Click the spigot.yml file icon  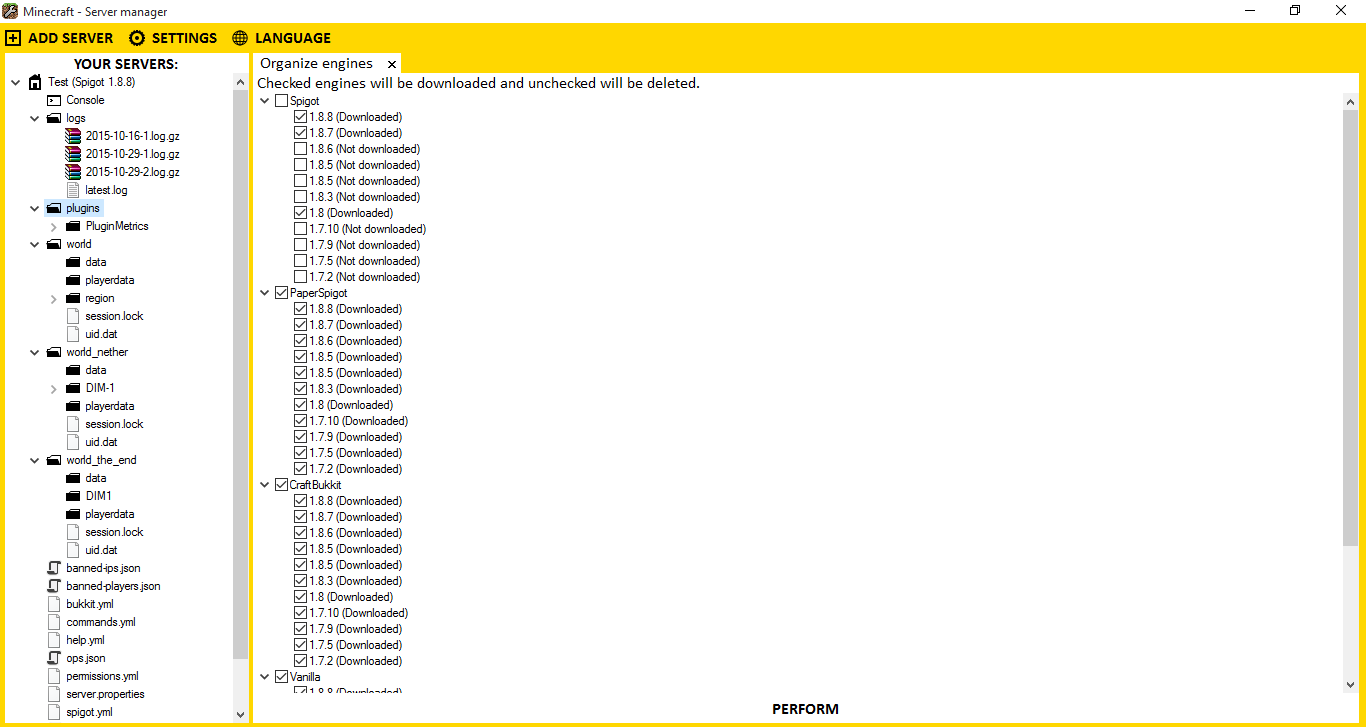[54, 712]
